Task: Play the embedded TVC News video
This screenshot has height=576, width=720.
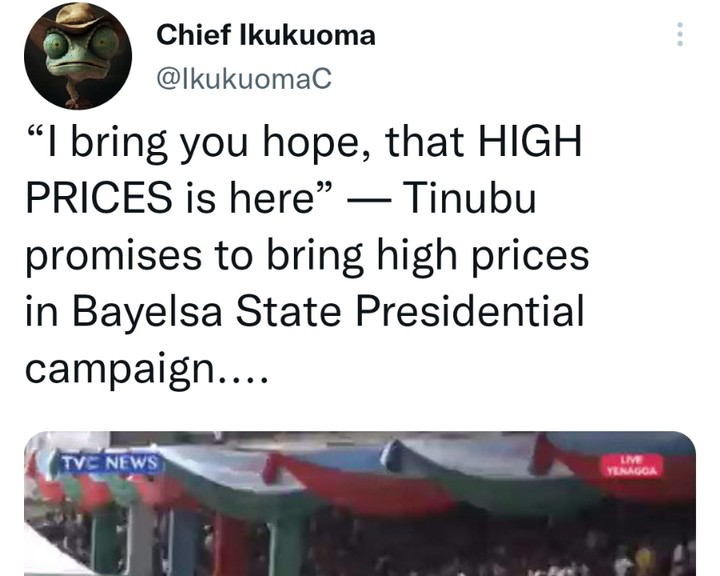Action: click(x=360, y=503)
